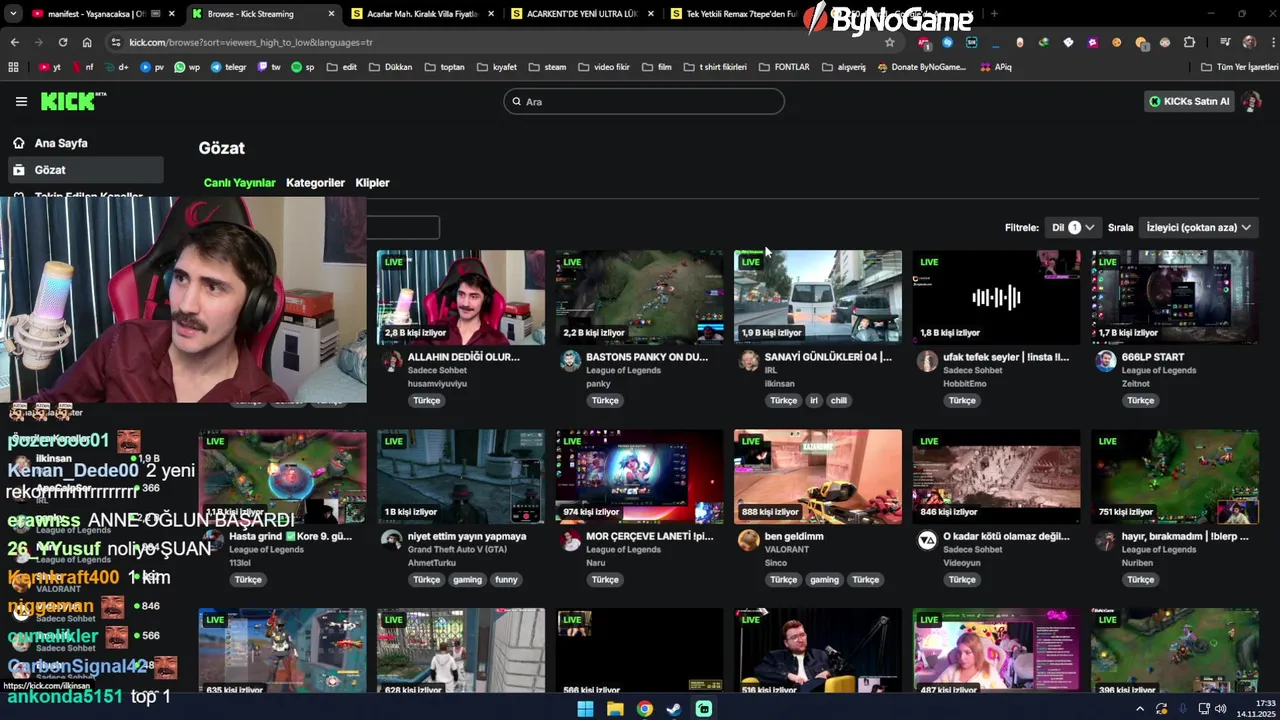Open the nf Netflix bookmark
This screenshot has height=720, width=1280.
[83, 67]
